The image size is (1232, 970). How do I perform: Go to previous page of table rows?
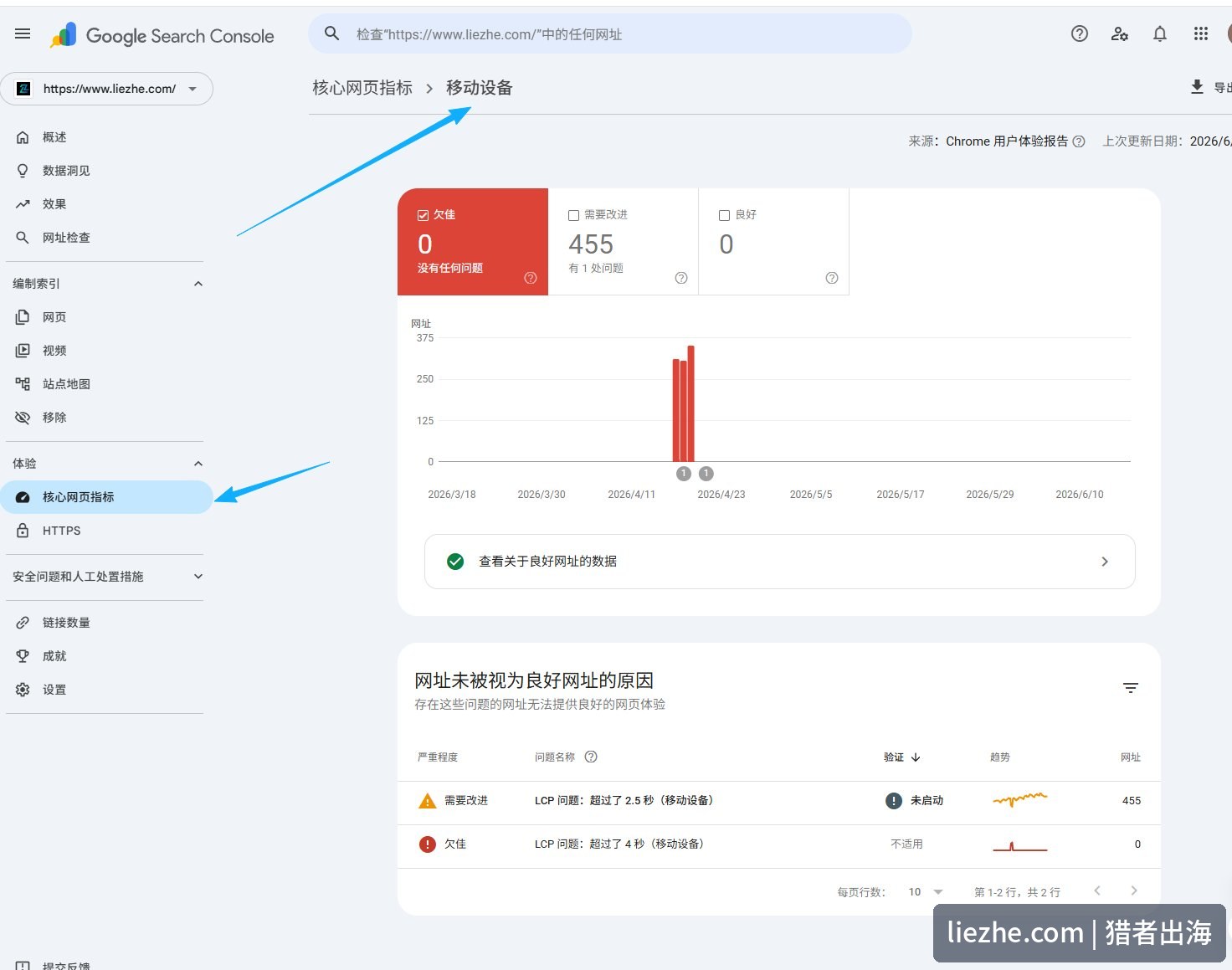click(x=1097, y=890)
